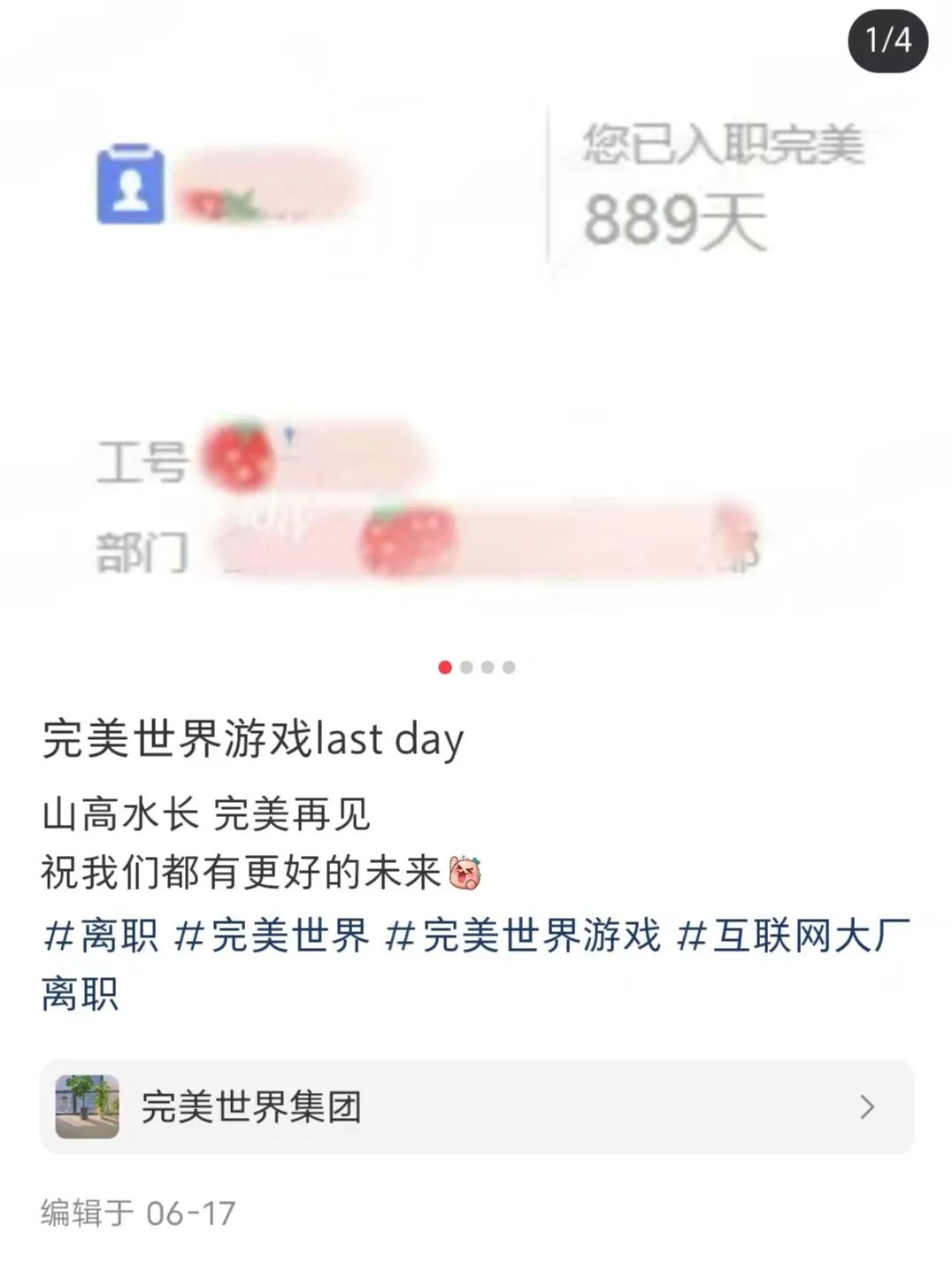
Task: Click the crying pig emoji in post
Action: coord(464,873)
